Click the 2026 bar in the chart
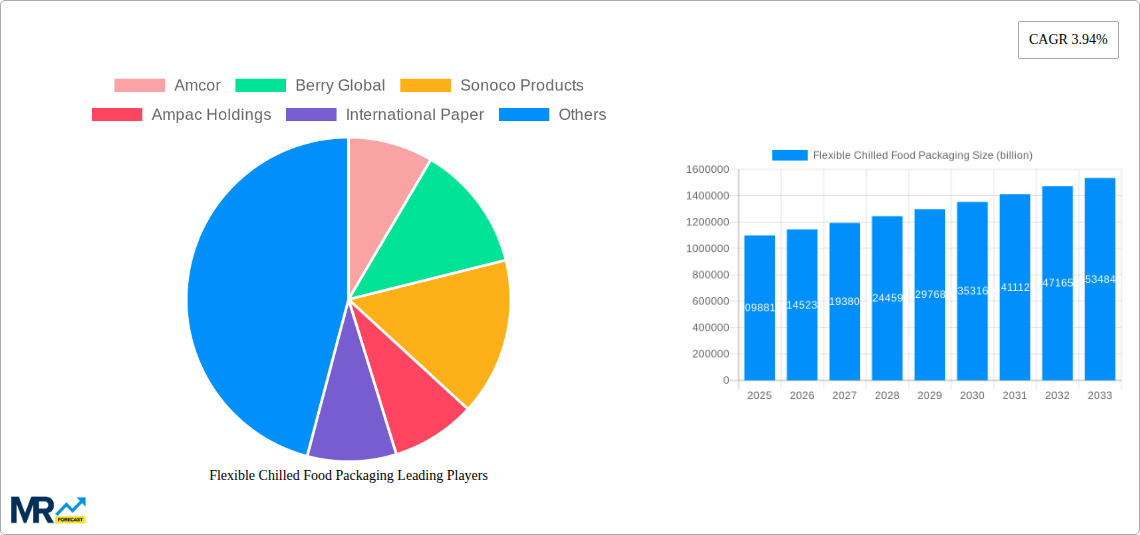The width and height of the screenshot is (1140, 535). tap(802, 305)
